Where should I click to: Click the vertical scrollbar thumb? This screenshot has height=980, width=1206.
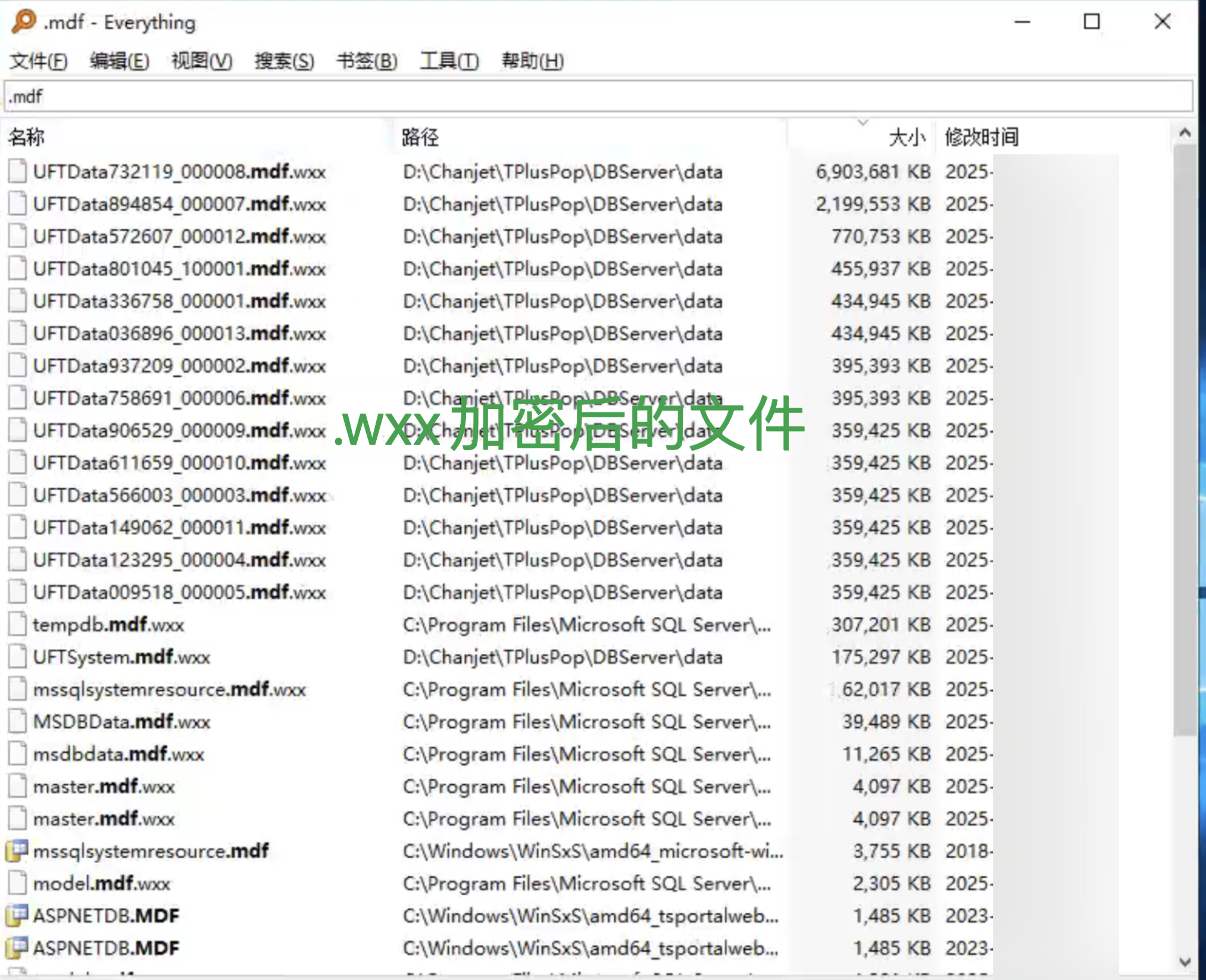click(1185, 441)
